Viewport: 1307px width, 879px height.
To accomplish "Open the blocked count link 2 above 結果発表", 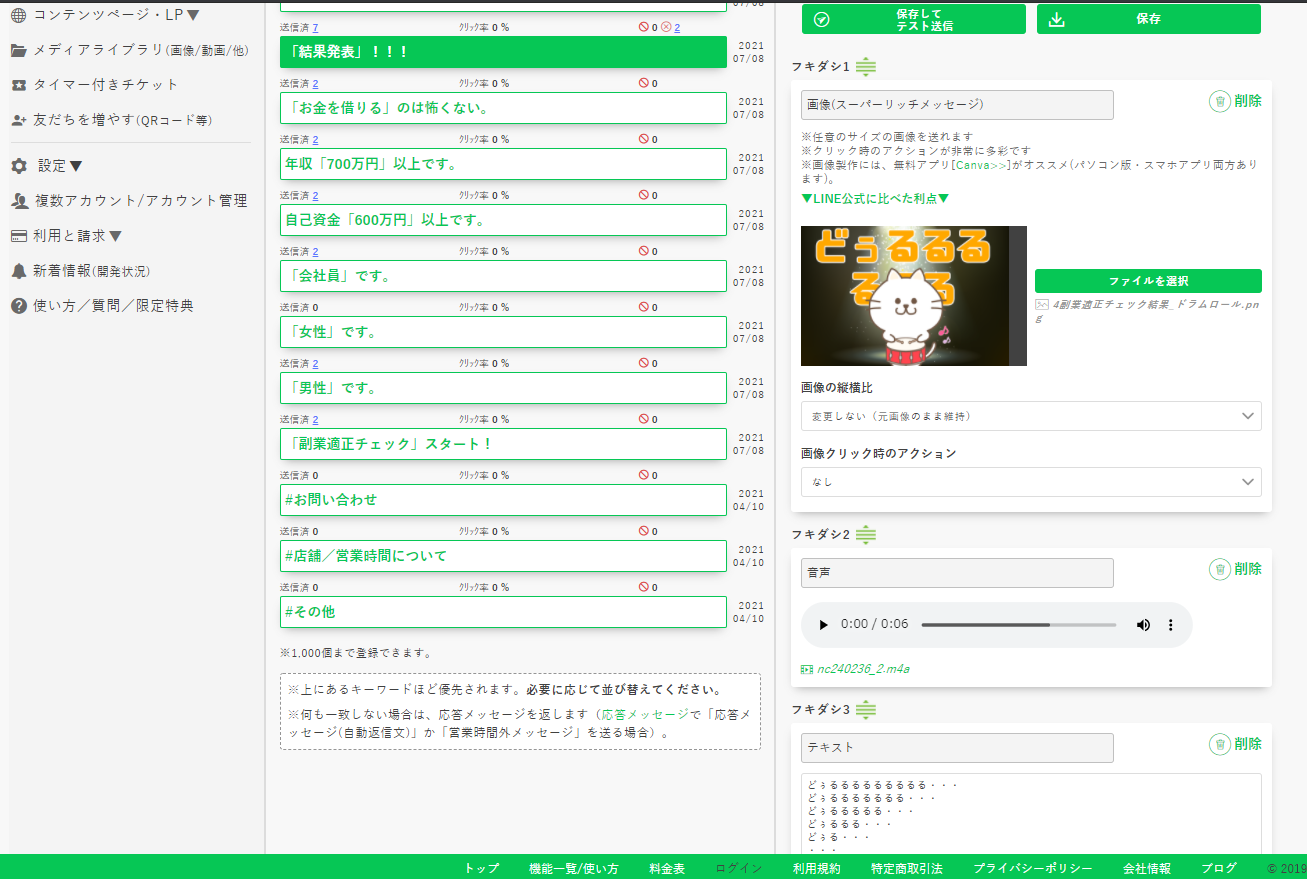I will 677,28.
